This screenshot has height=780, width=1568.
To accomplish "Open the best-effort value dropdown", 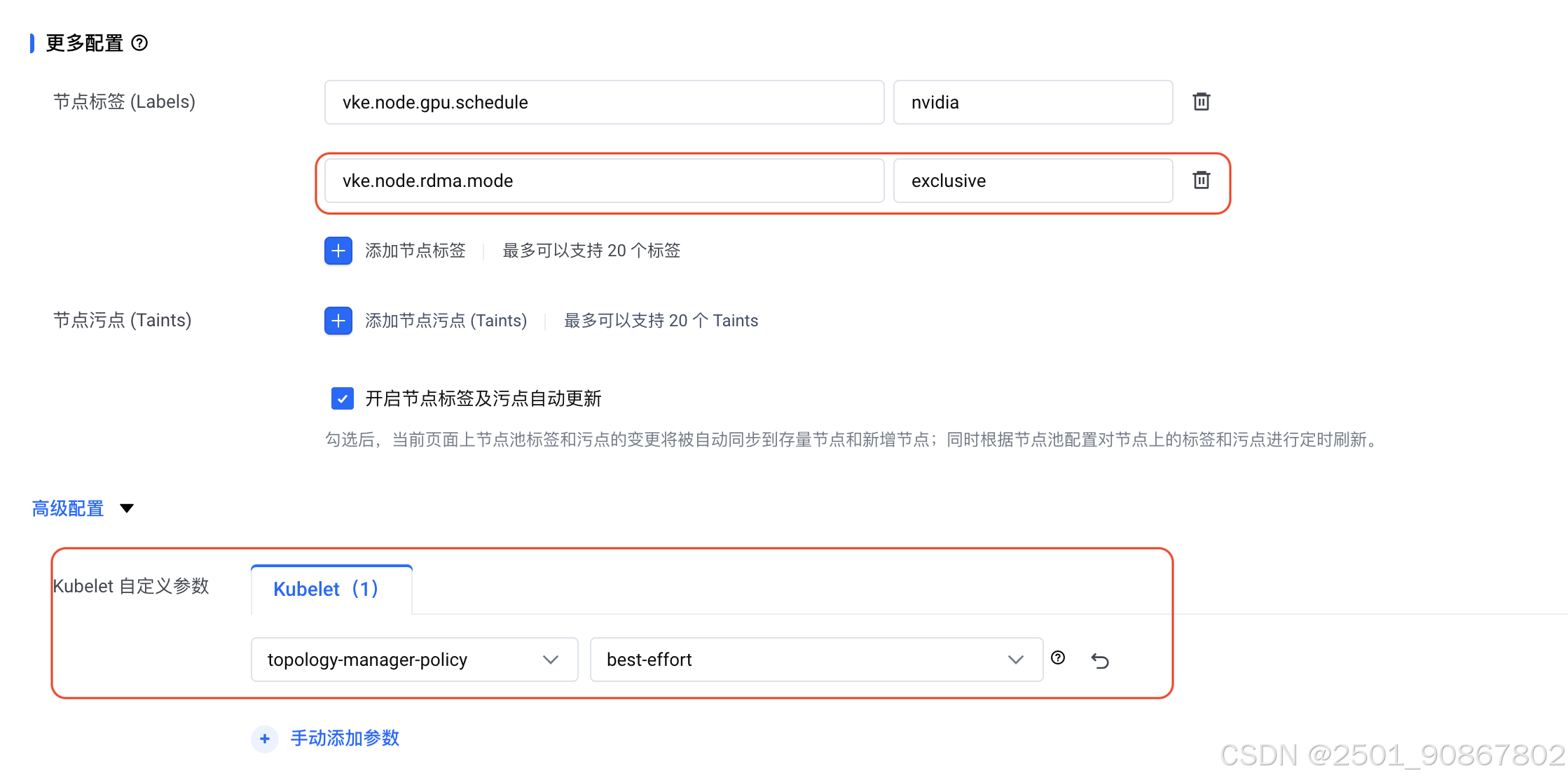I will click(x=816, y=660).
